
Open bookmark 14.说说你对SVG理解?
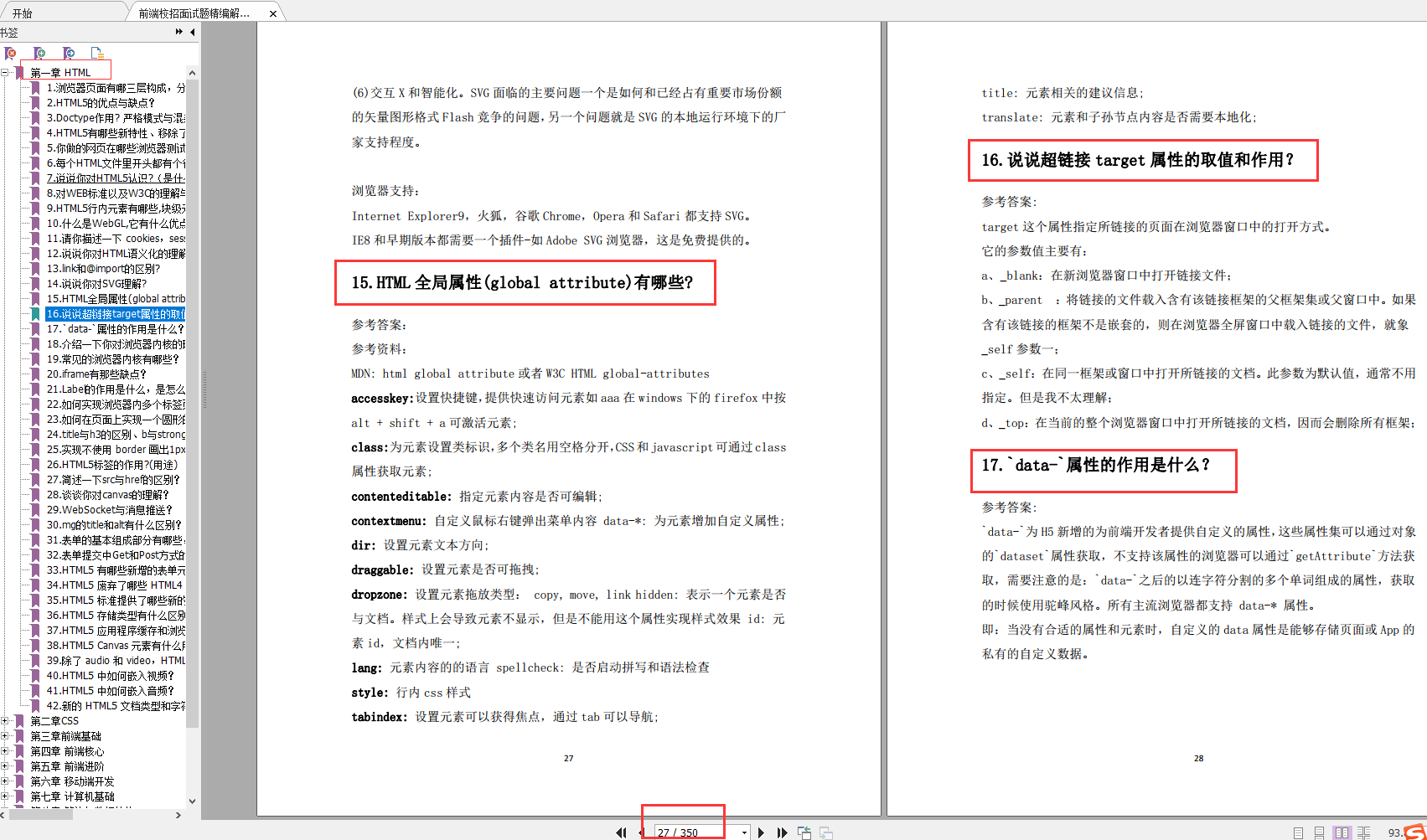pos(96,284)
